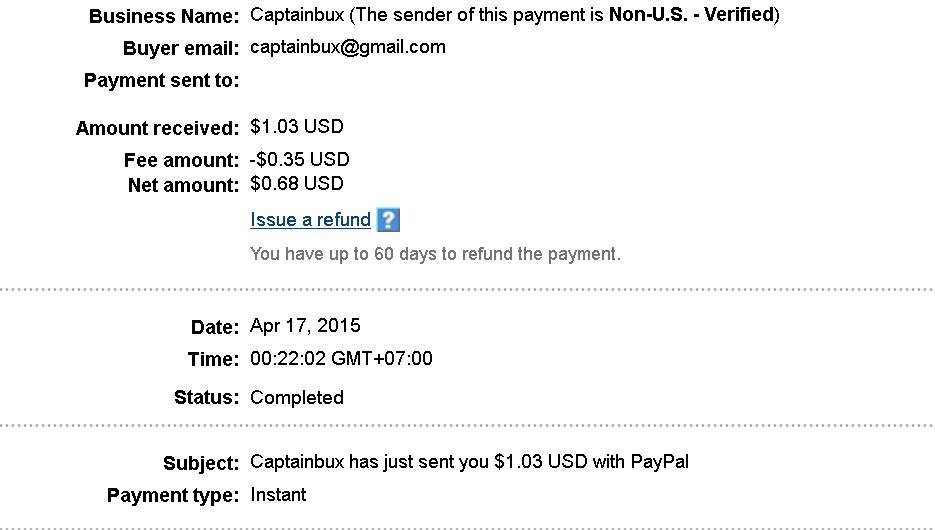Click the Non-U.S. - Verified sender status
This screenshot has width=935, height=530.
[x=691, y=15]
